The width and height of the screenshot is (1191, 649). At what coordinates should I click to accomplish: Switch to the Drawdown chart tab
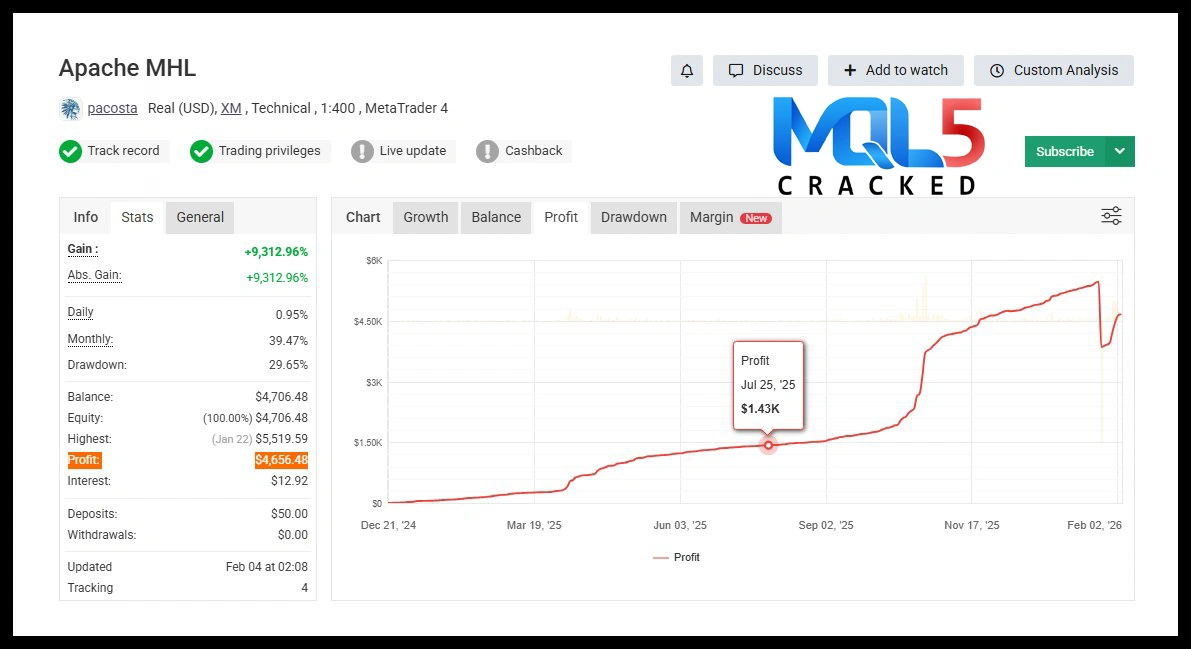[633, 217]
